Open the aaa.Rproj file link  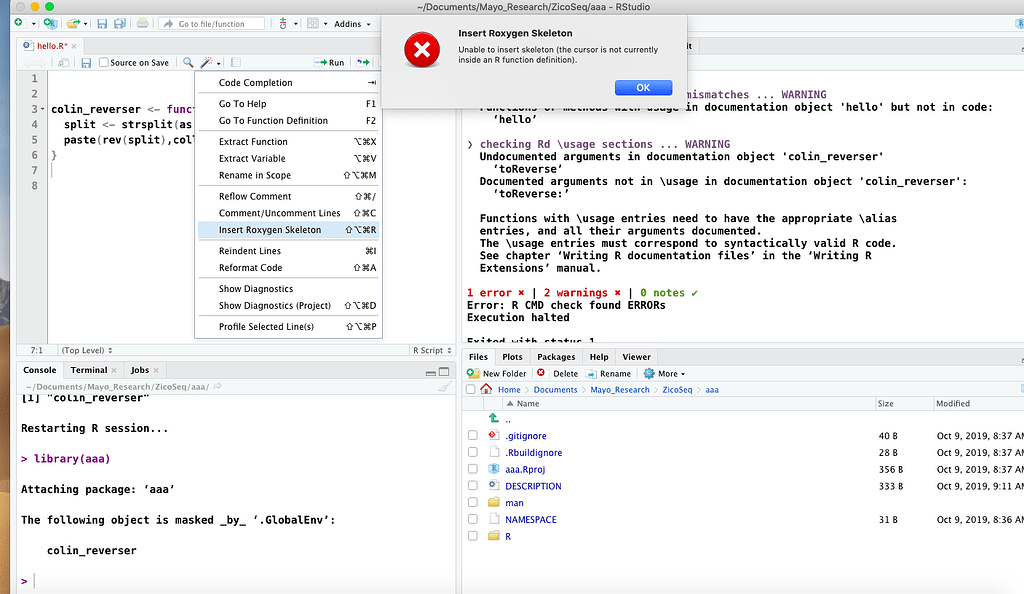click(x=525, y=469)
